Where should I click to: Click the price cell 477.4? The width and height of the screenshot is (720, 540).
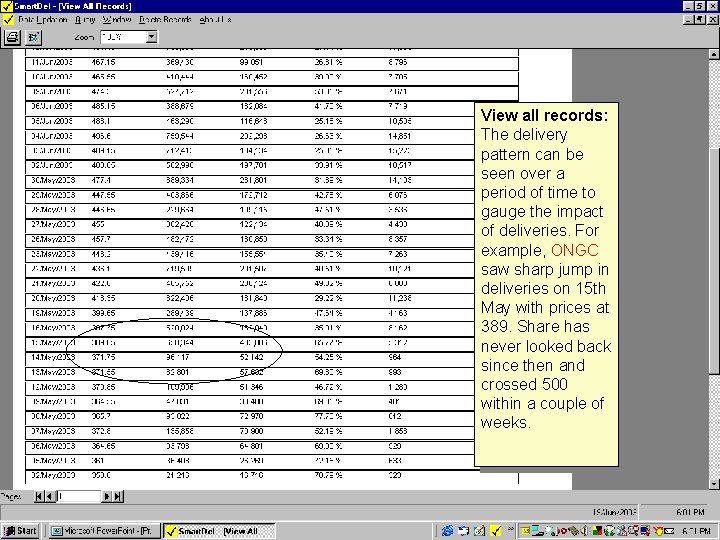[101, 180]
